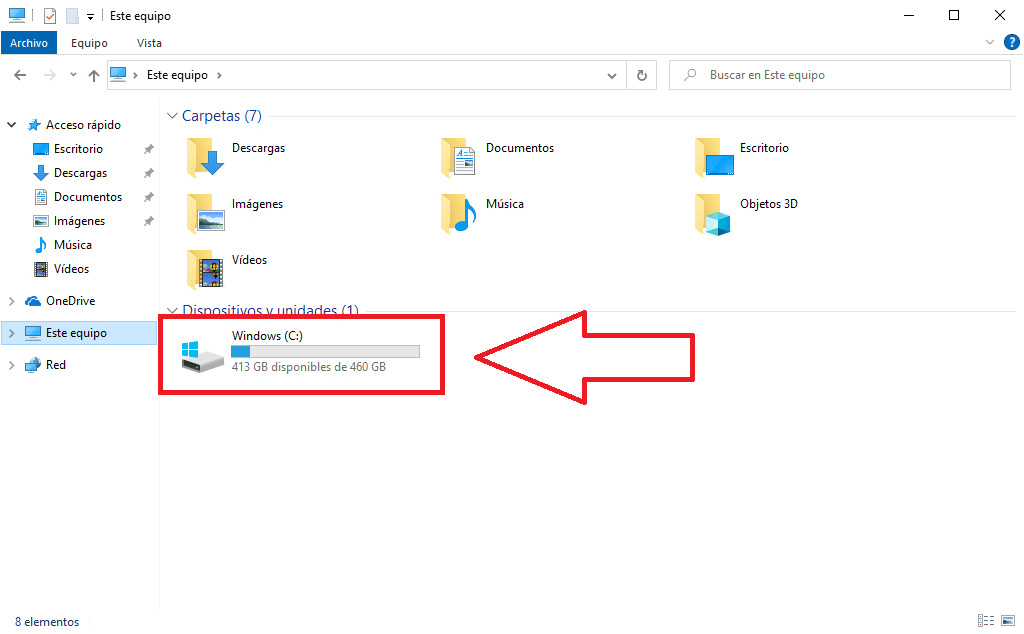Go up one level with the up arrow

click(x=94, y=75)
